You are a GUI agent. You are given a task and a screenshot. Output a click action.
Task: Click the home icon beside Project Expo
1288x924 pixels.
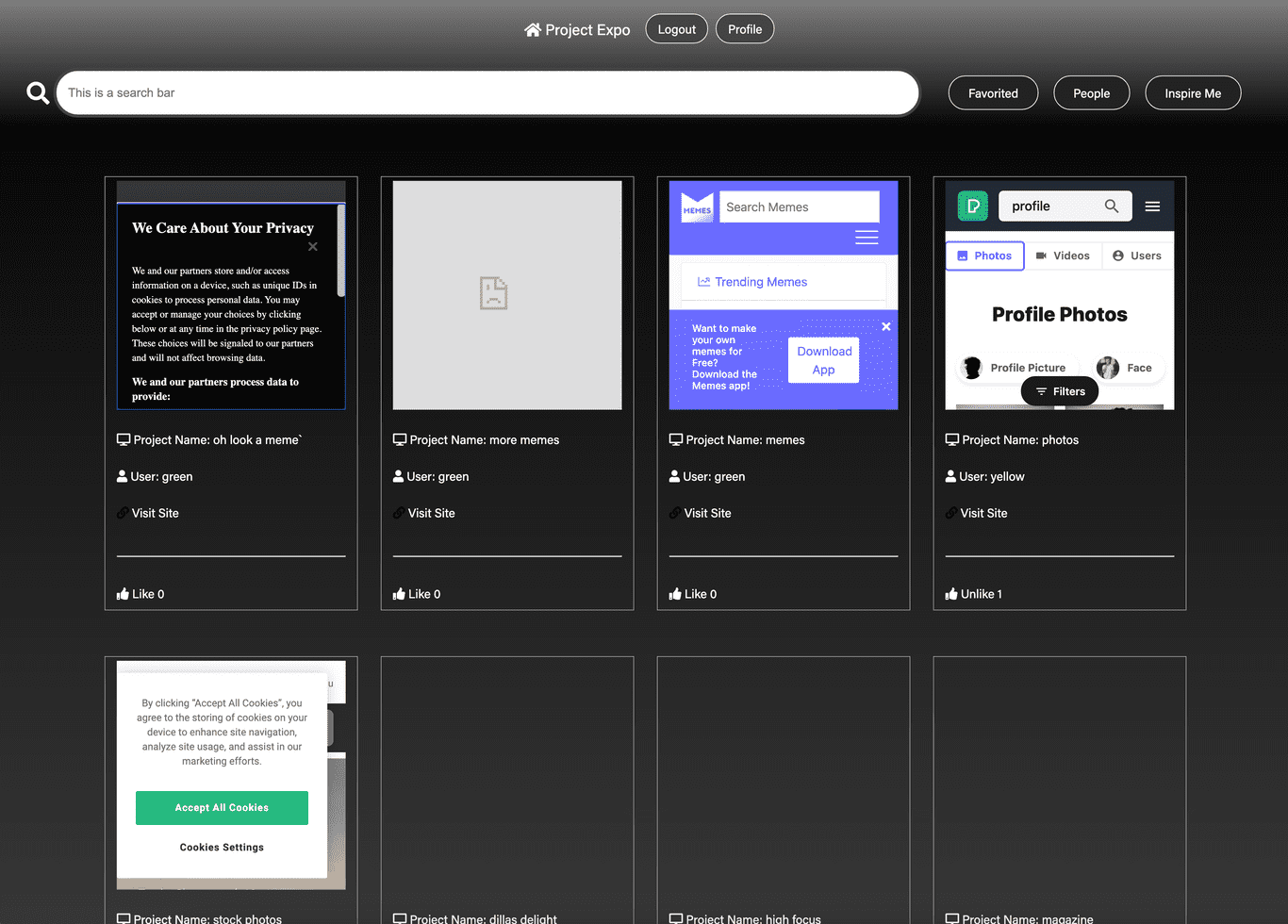[533, 29]
